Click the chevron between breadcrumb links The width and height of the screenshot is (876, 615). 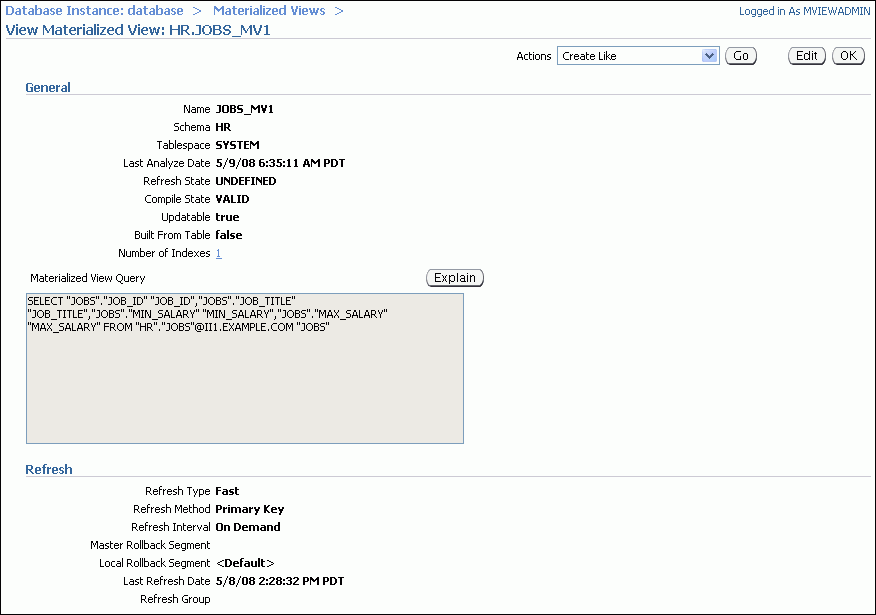(197, 10)
